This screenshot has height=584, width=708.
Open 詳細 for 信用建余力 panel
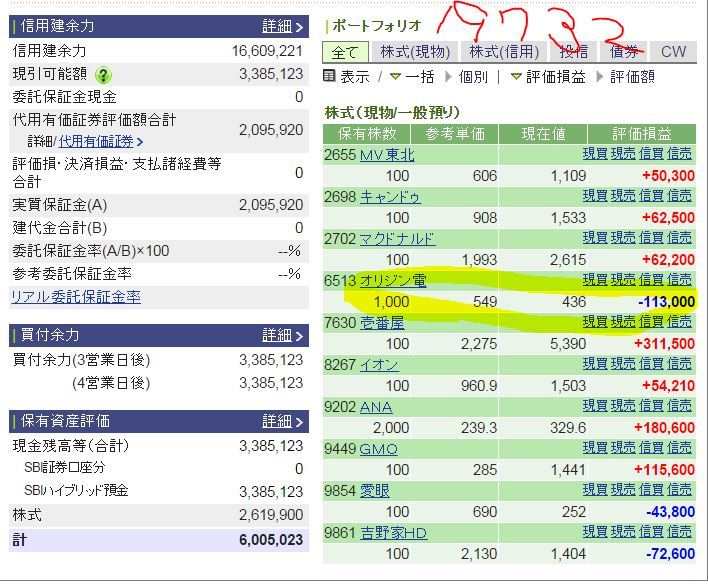(x=282, y=26)
